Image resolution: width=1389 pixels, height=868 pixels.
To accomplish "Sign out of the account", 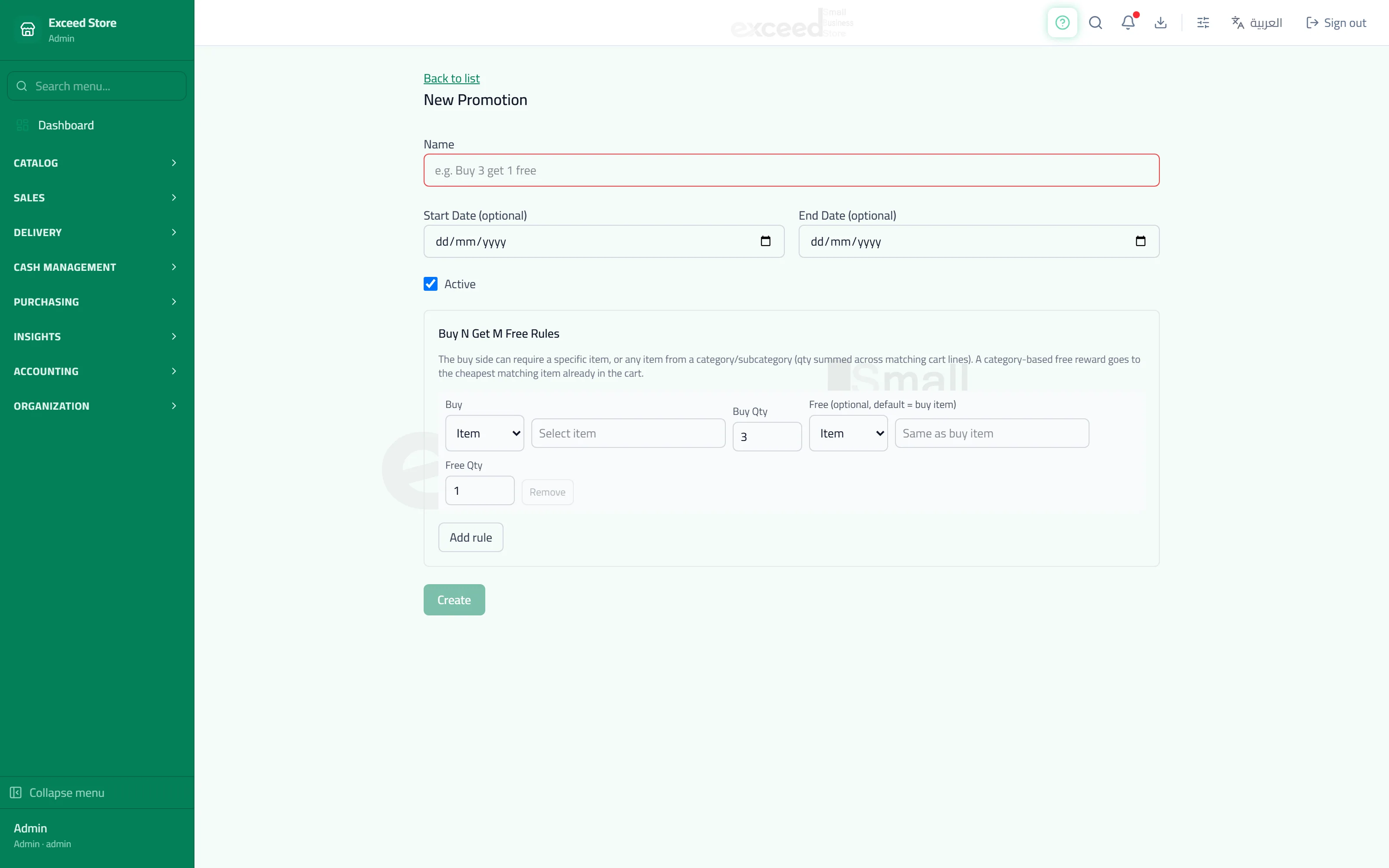I will (x=1336, y=23).
